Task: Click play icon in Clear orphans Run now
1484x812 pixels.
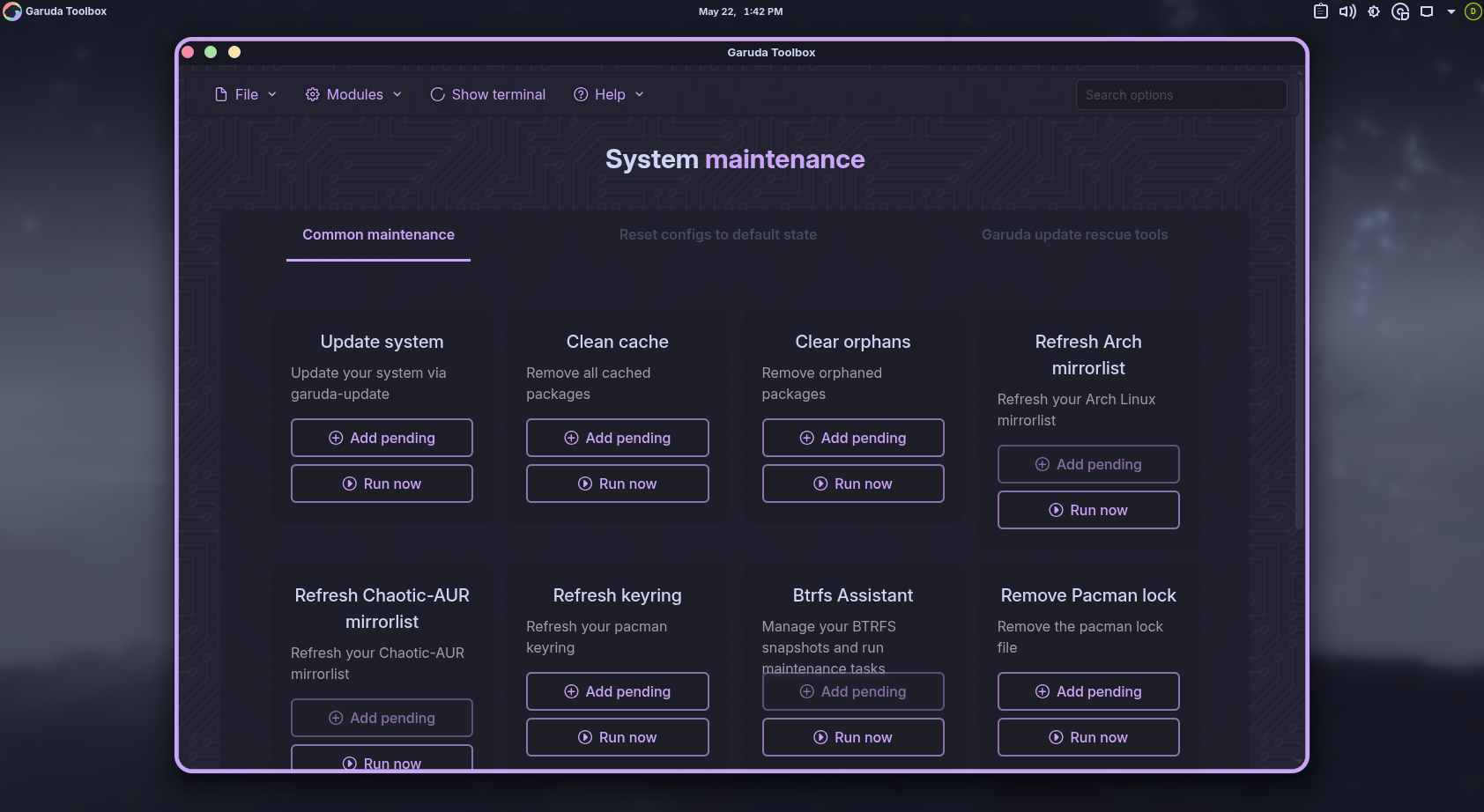Action: point(820,484)
